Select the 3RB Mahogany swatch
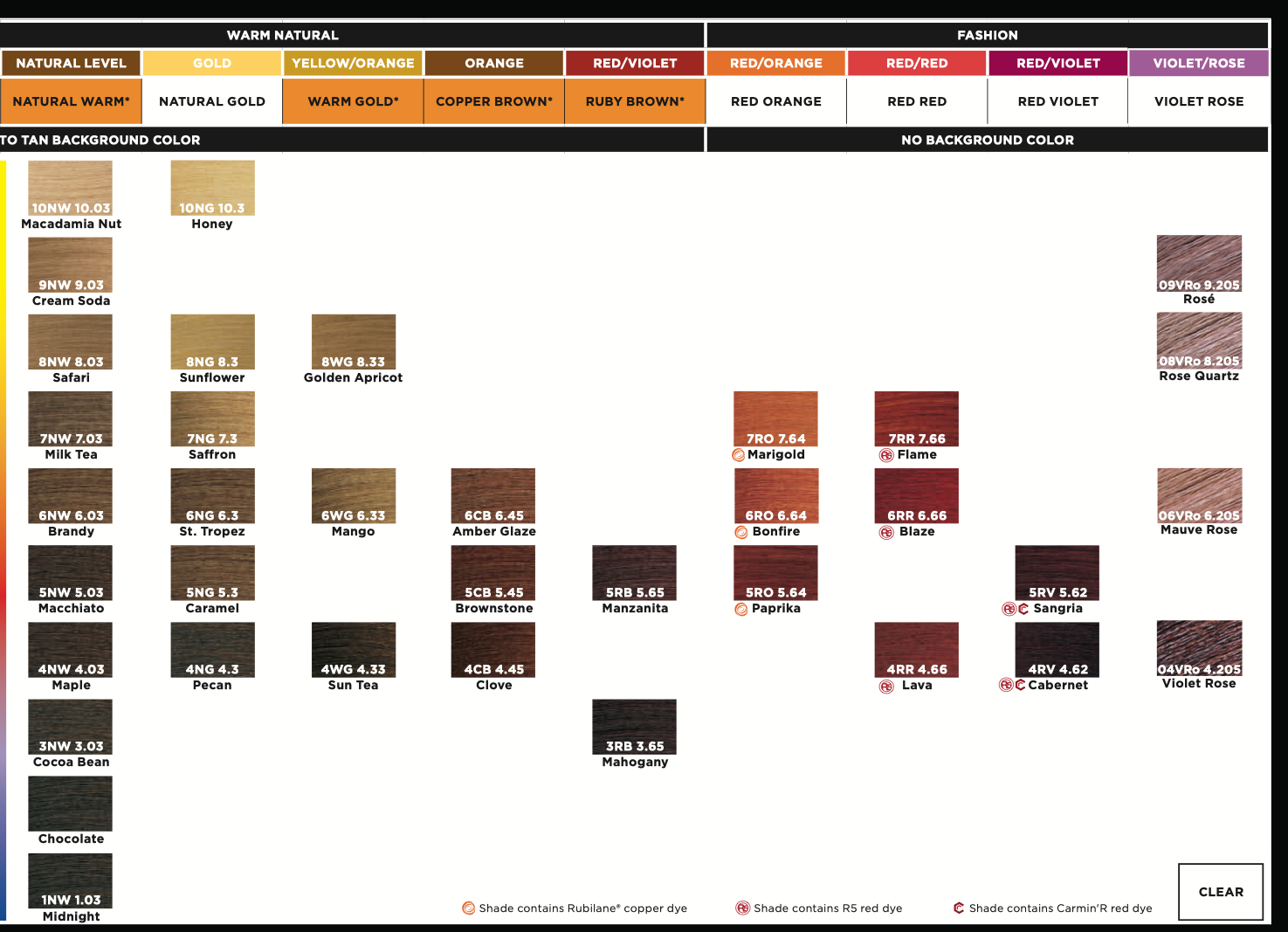The width and height of the screenshot is (1288, 932). pos(634,726)
